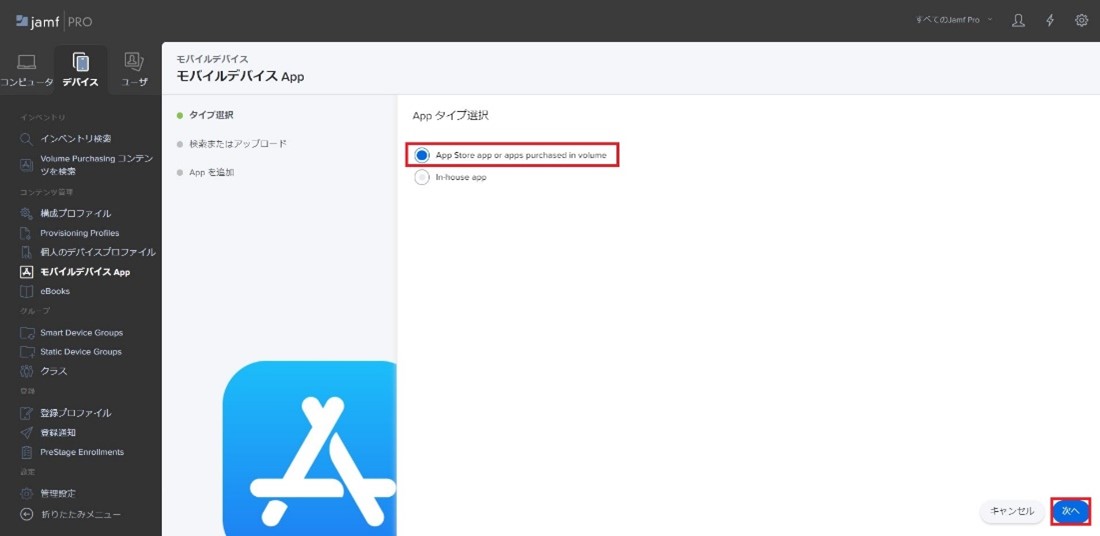The width and height of the screenshot is (1100, 536).
Task: Click the モバイルデバイス App store icon in sidebar
Action: coord(26,272)
